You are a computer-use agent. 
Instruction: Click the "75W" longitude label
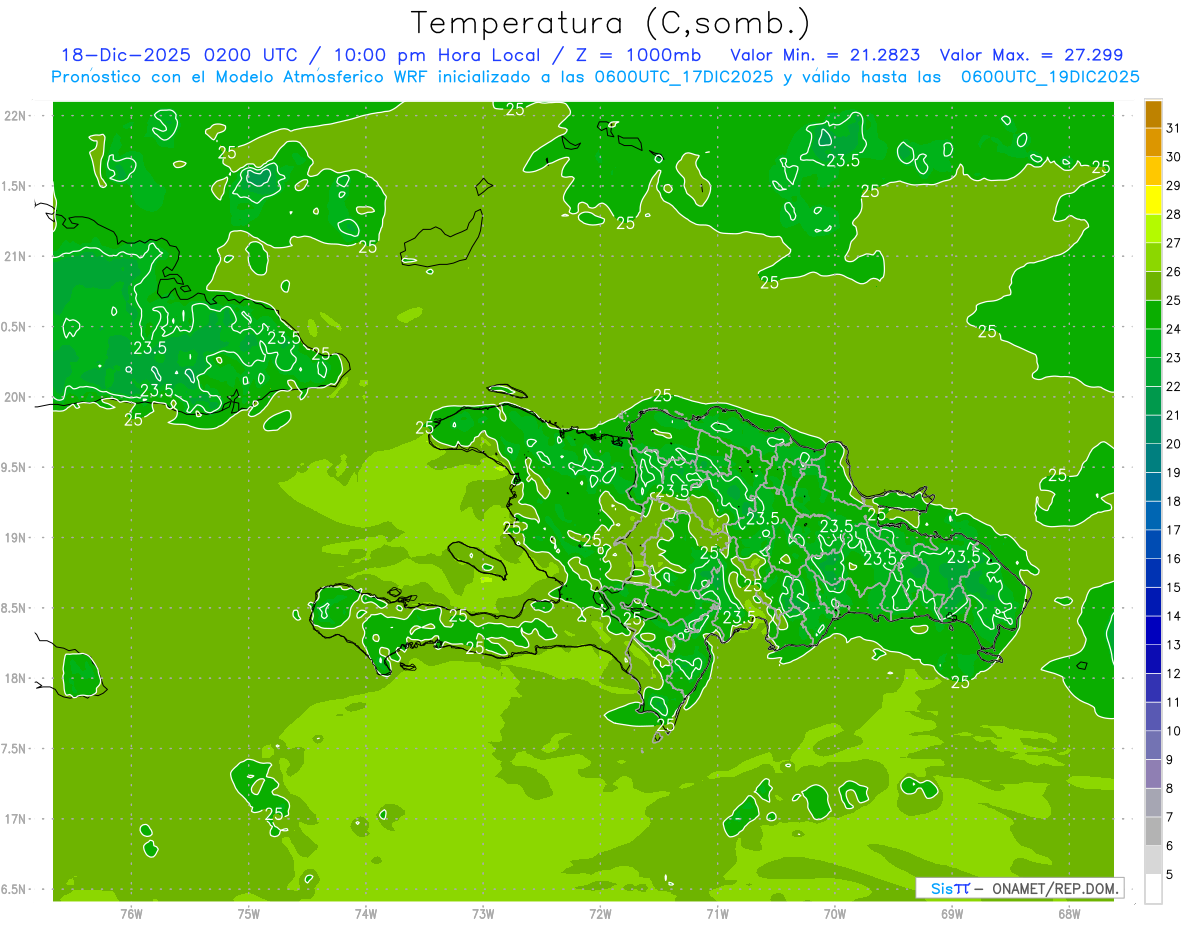click(x=248, y=913)
